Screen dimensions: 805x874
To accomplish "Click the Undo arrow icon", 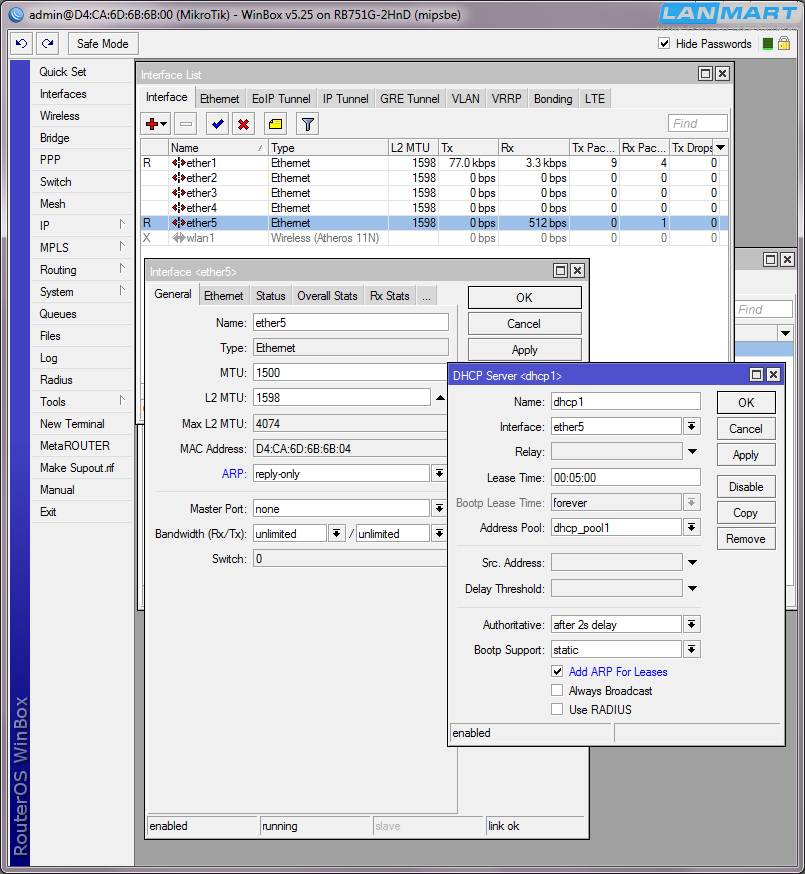I will (22, 44).
